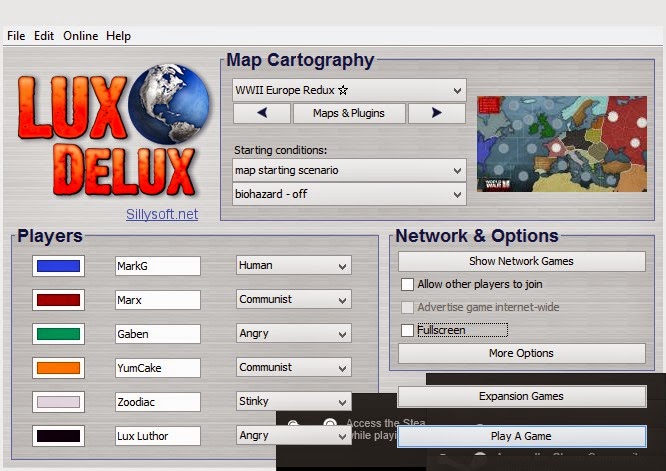666x471 pixels.
Task: Open the Help menu
Action: point(119,36)
